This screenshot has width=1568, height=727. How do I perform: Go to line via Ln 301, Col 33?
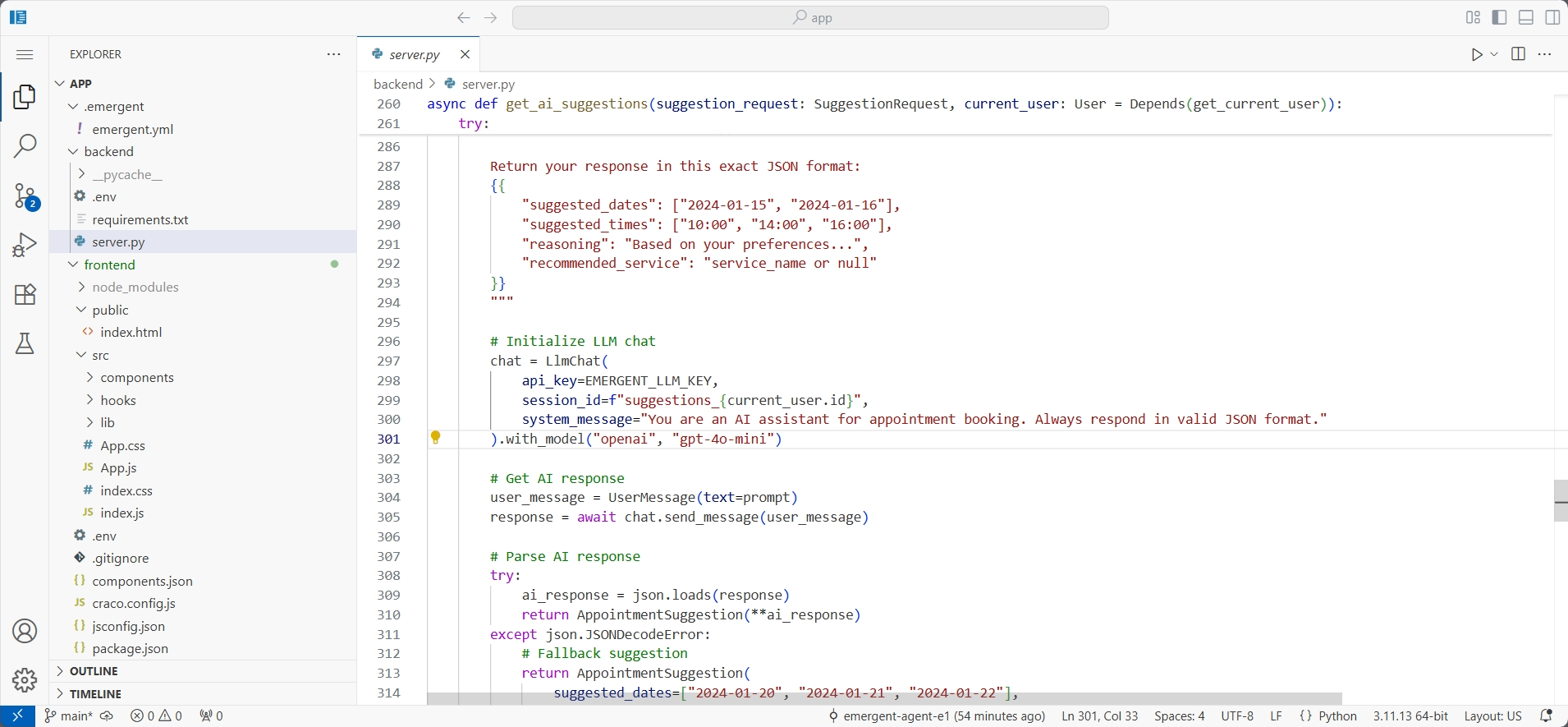(1099, 716)
